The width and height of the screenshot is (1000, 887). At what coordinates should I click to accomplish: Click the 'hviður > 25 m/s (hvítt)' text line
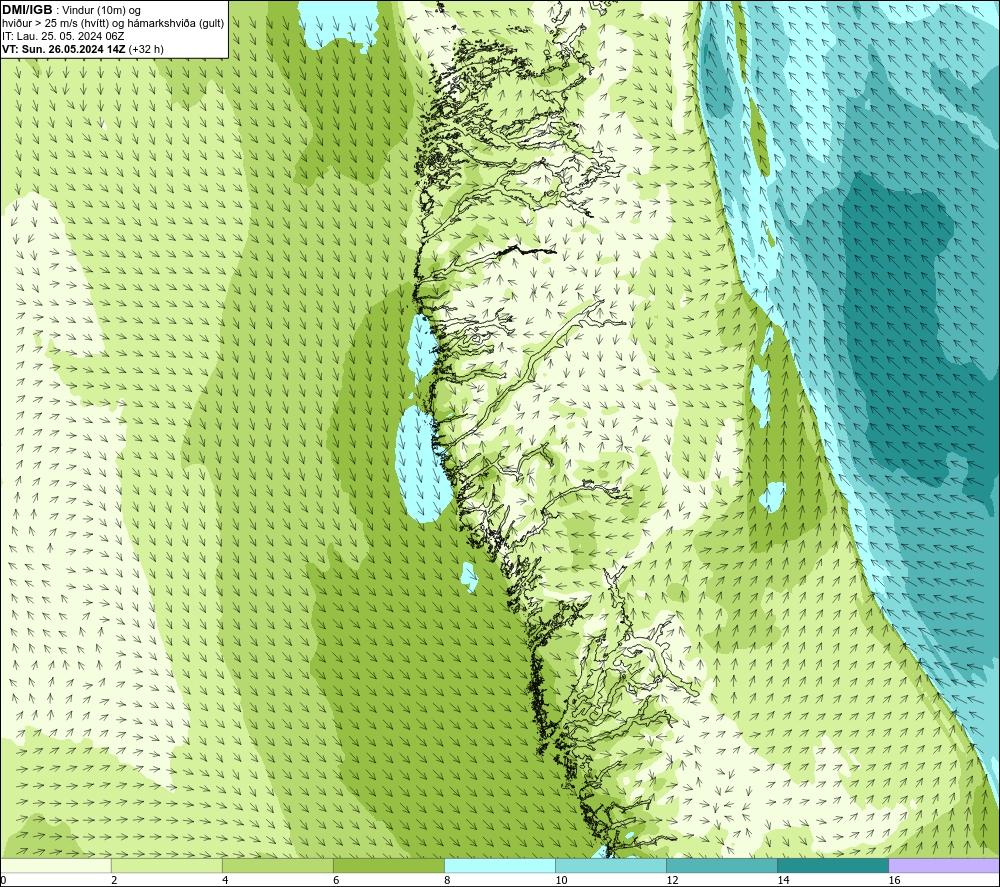(x=113, y=24)
